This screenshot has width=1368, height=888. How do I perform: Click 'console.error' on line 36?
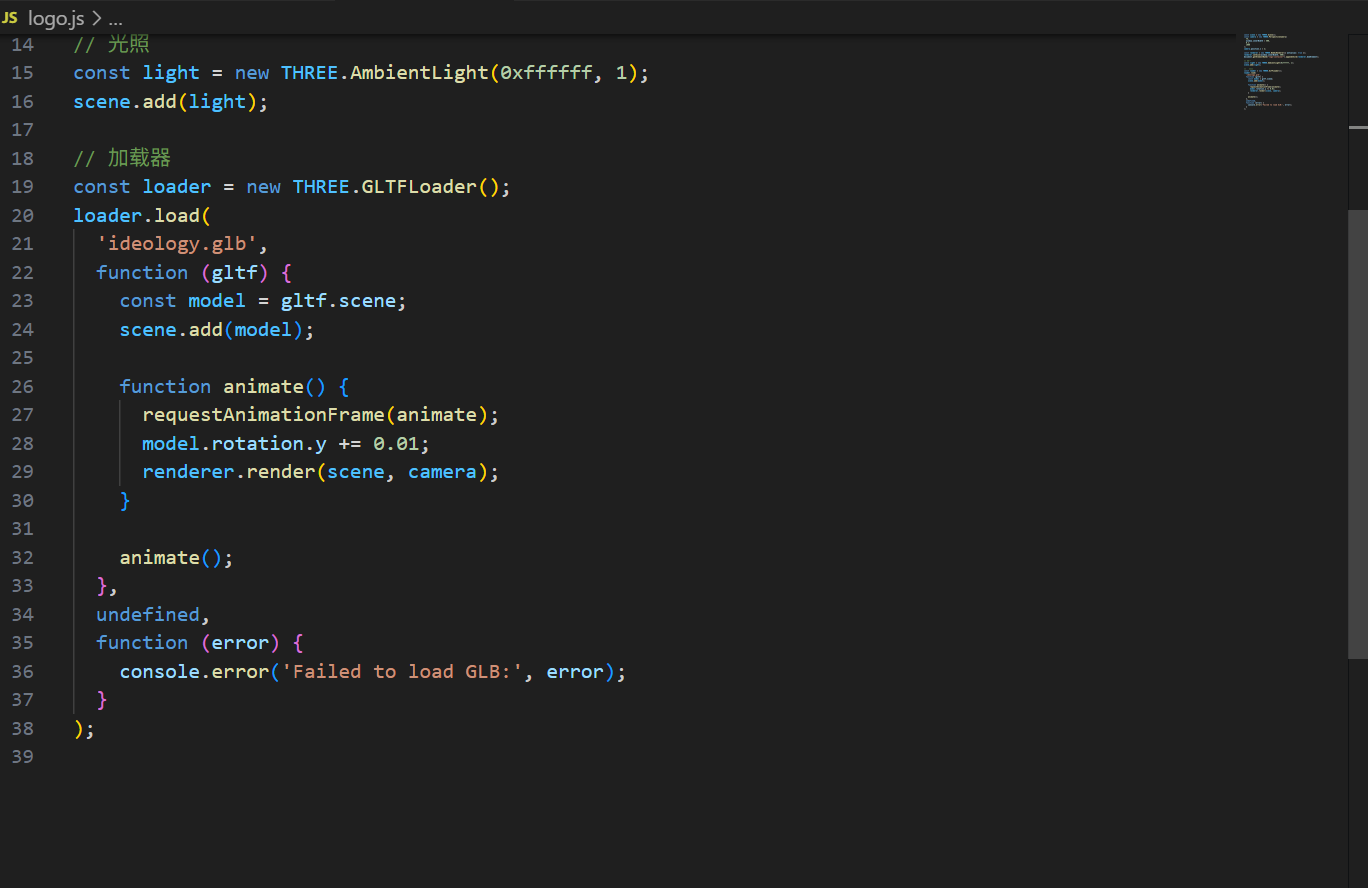click(x=194, y=671)
